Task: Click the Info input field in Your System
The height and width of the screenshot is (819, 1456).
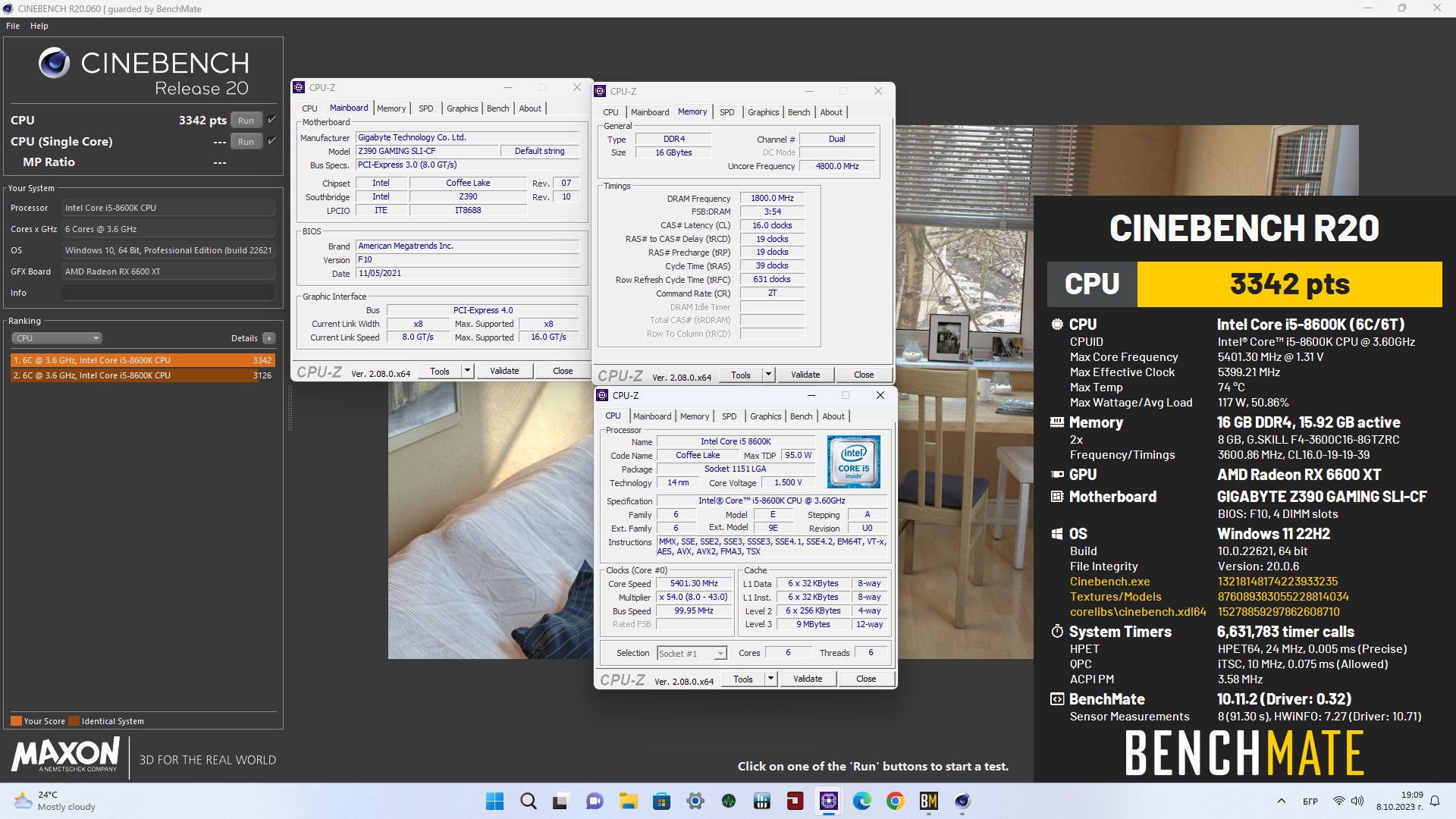Action: (x=168, y=293)
